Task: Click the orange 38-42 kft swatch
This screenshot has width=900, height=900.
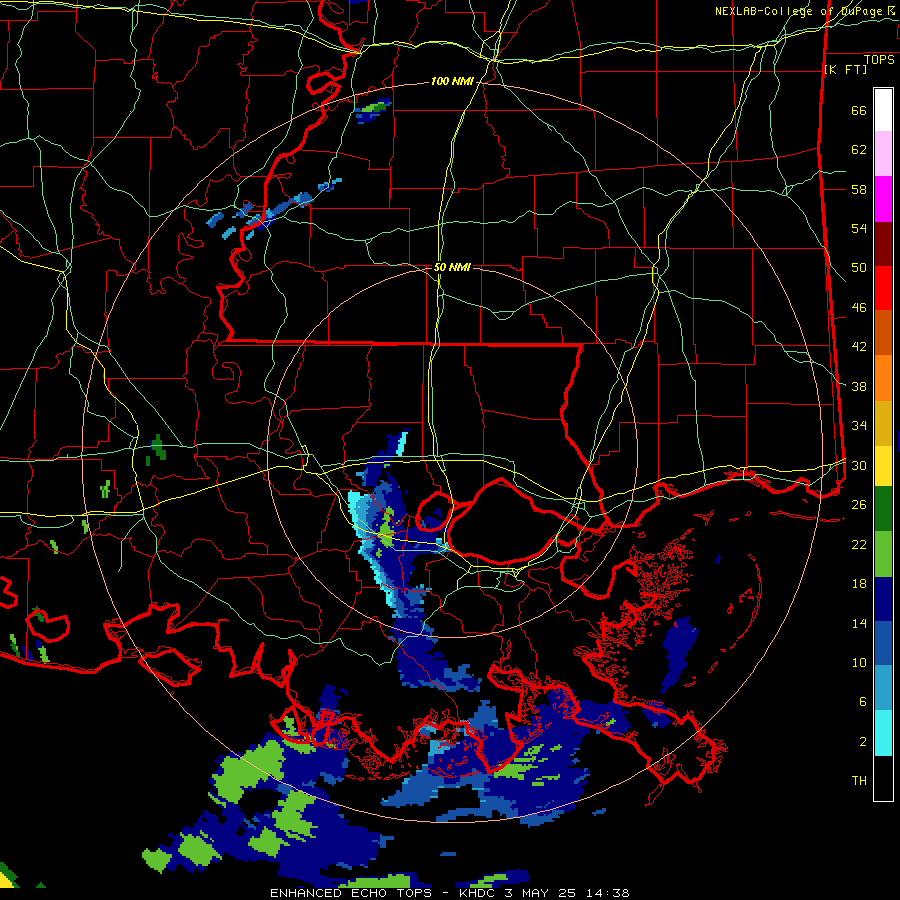Action: (x=883, y=378)
